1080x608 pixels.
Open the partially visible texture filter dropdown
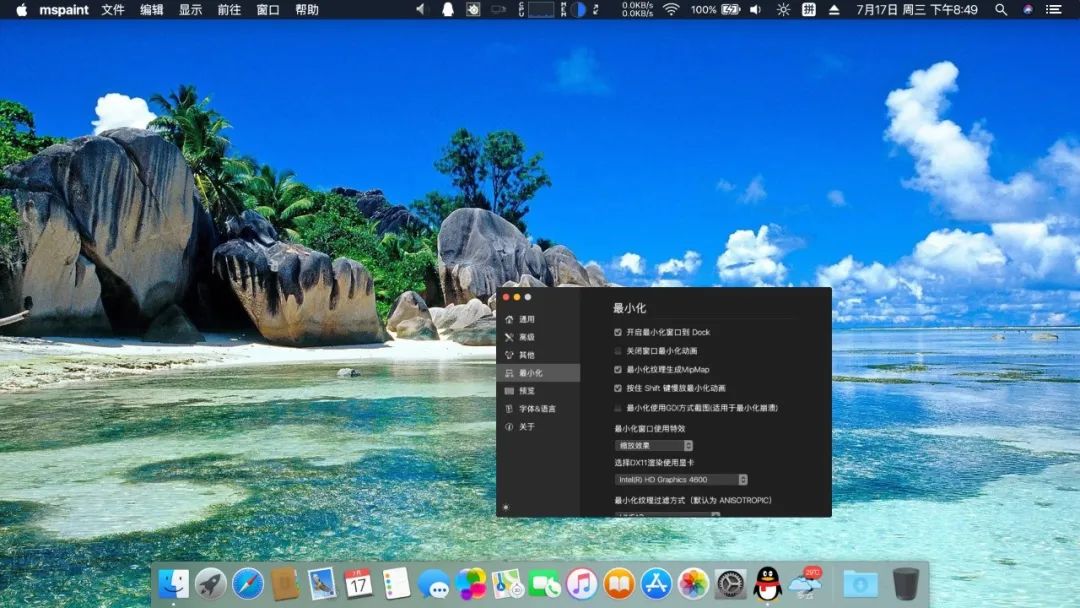click(667, 514)
